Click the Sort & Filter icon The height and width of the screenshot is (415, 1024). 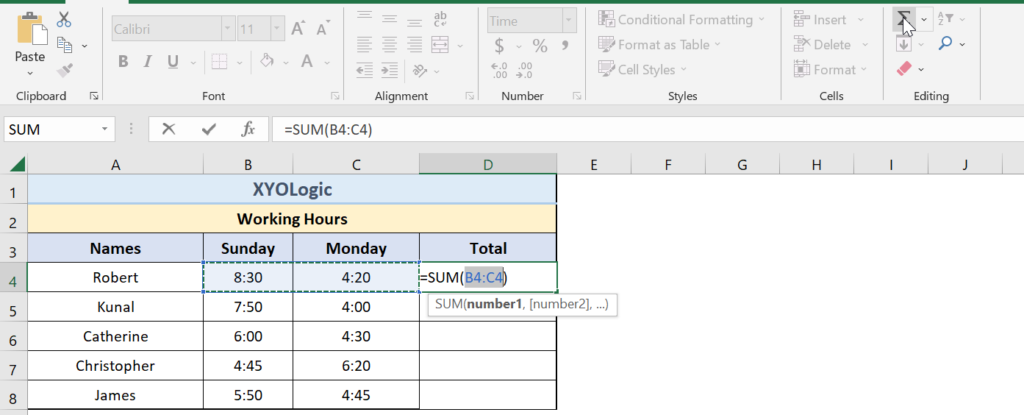(945, 19)
